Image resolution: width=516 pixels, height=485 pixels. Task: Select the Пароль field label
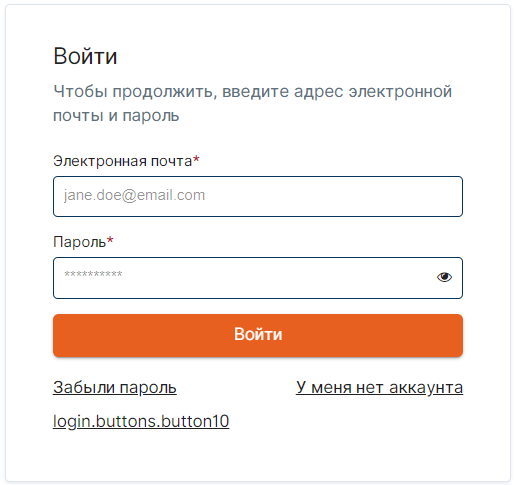(79, 242)
